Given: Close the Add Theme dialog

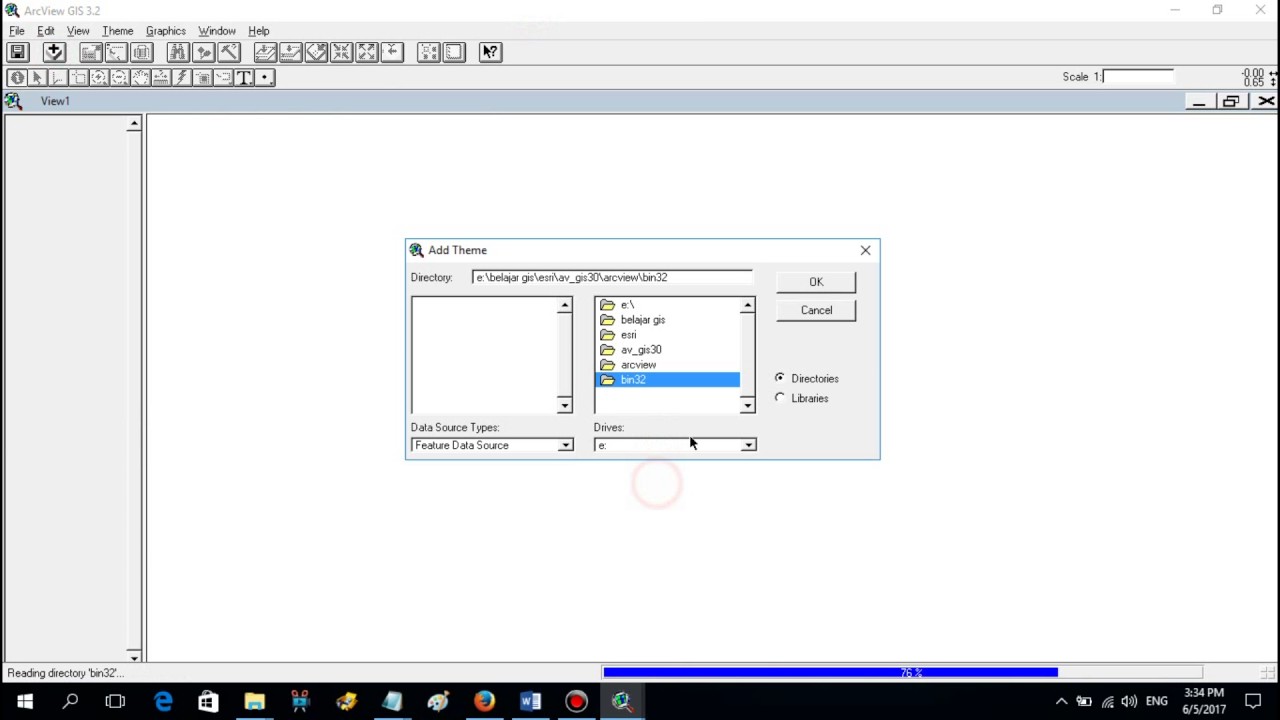Looking at the screenshot, I should tap(866, 250).
